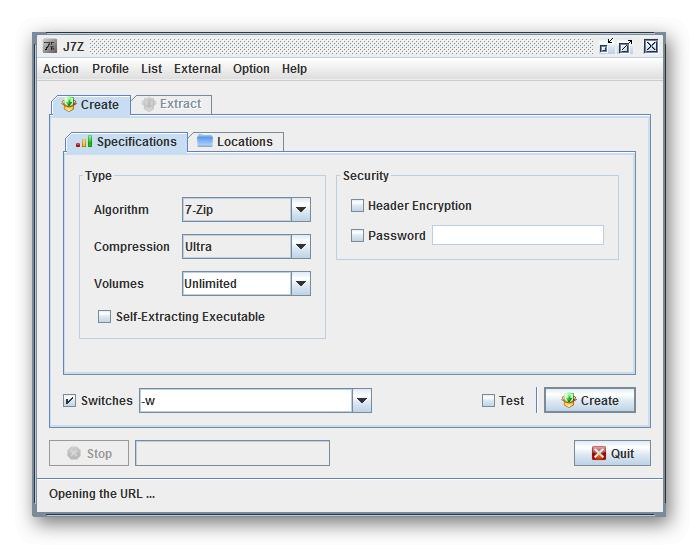Toggle Header Encryption checkbox
The width and height of the screenshot is (698, 549).
pos(357,206)
